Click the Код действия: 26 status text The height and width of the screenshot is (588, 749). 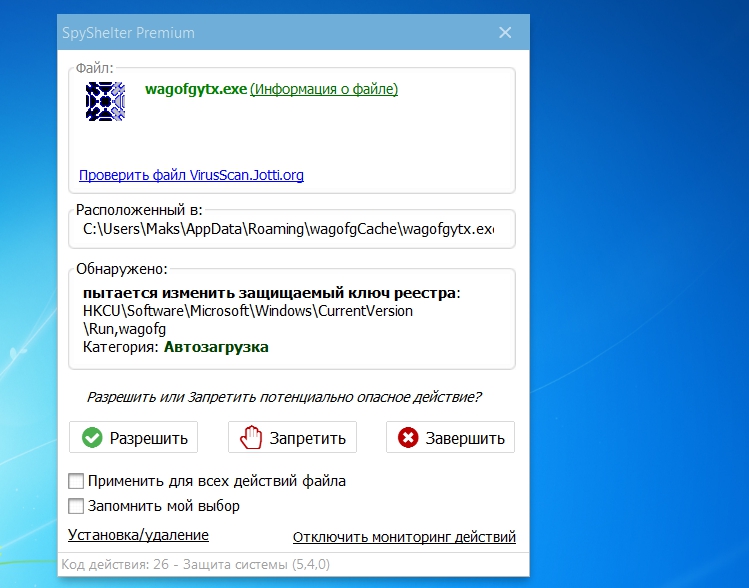click(x=195, y=565)
